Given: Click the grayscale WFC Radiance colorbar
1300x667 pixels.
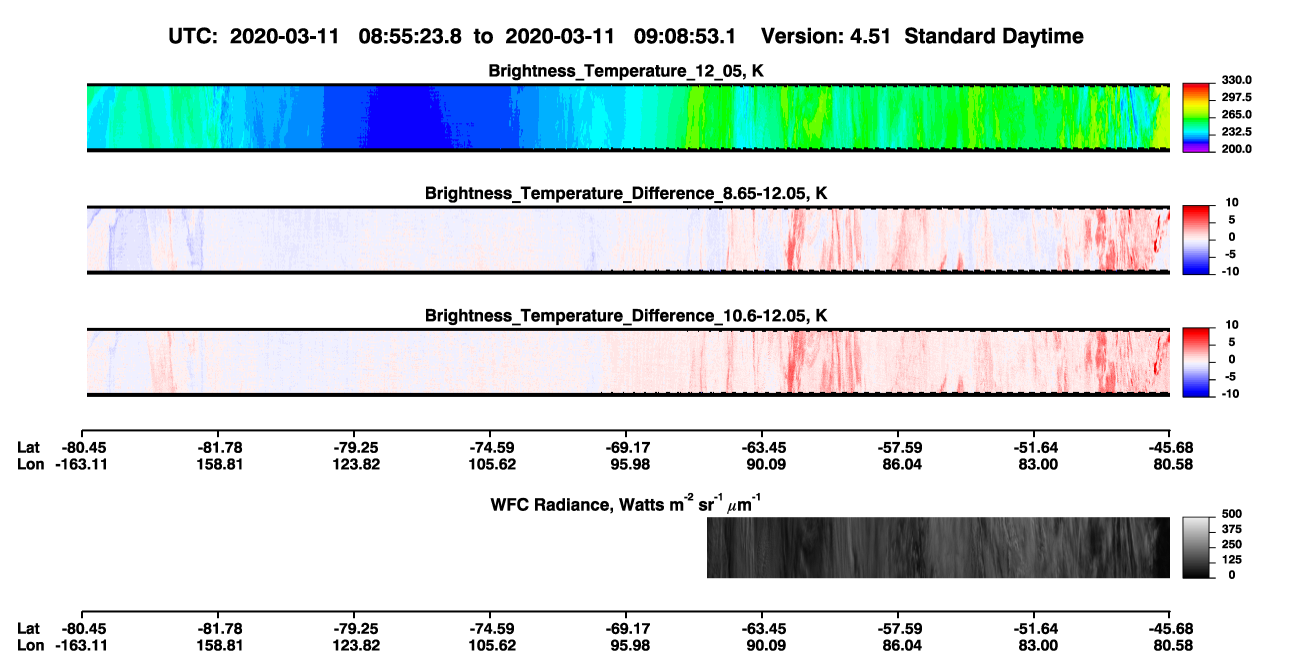Looking at the screenshot, I should [x=1196, y=548].
